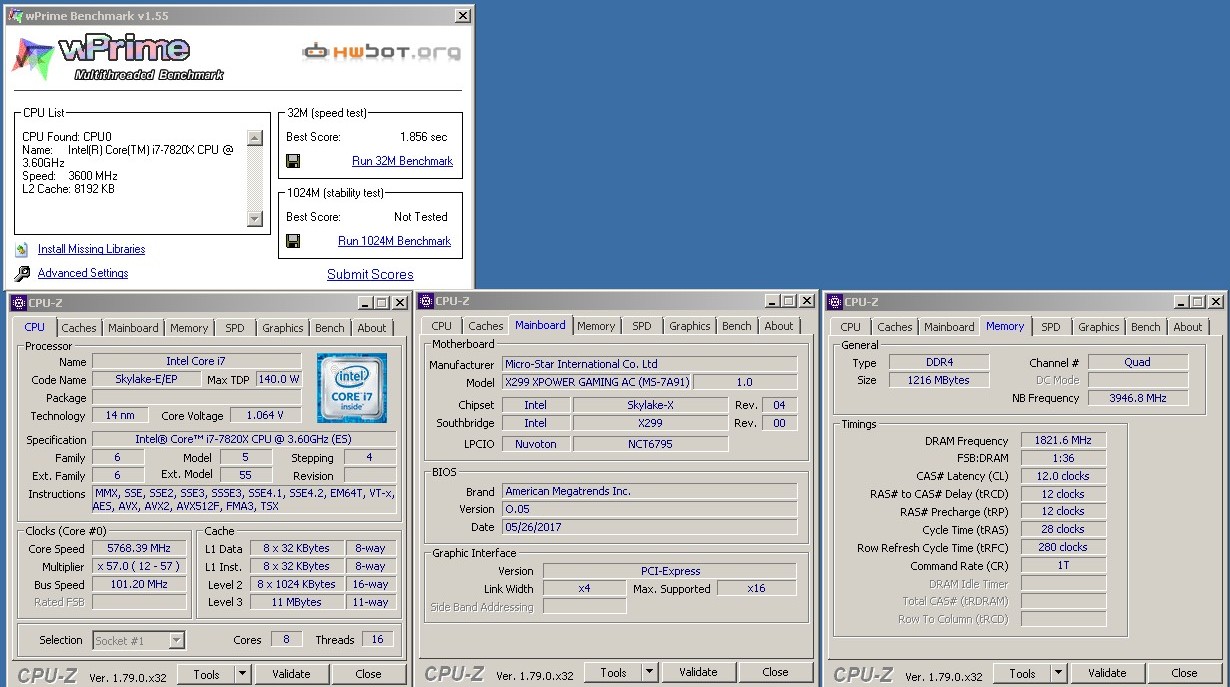Select the Bench tab in the Mainboard window

(737, 326)
